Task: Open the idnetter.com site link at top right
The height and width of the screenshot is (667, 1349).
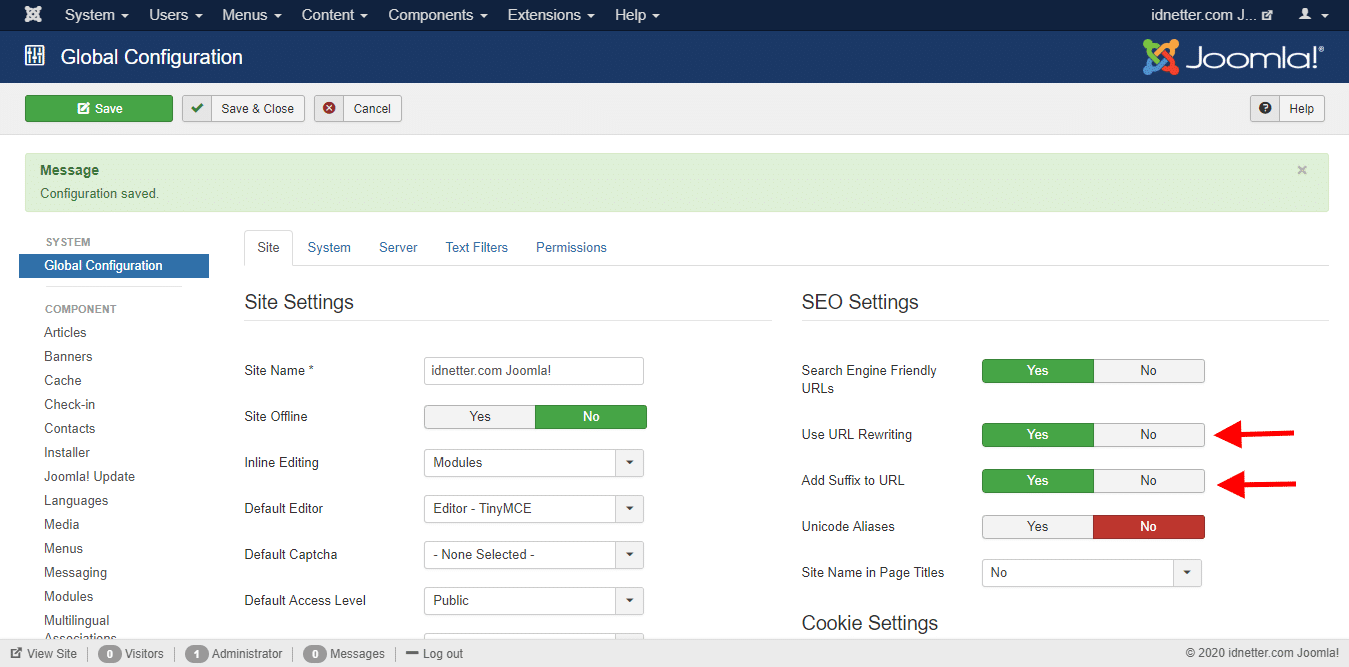Action: tap(1212, 15)
